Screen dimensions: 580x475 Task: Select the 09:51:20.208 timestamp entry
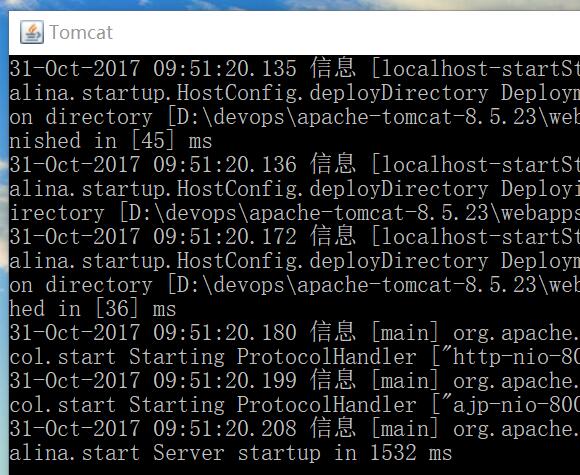point(225,429)
